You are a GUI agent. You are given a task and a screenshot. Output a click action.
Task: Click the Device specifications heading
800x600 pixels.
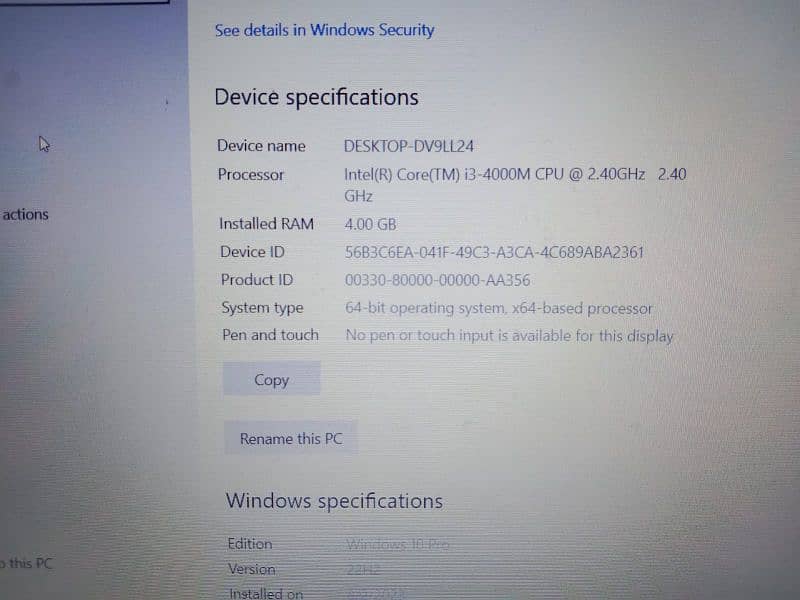coord(316,97)
